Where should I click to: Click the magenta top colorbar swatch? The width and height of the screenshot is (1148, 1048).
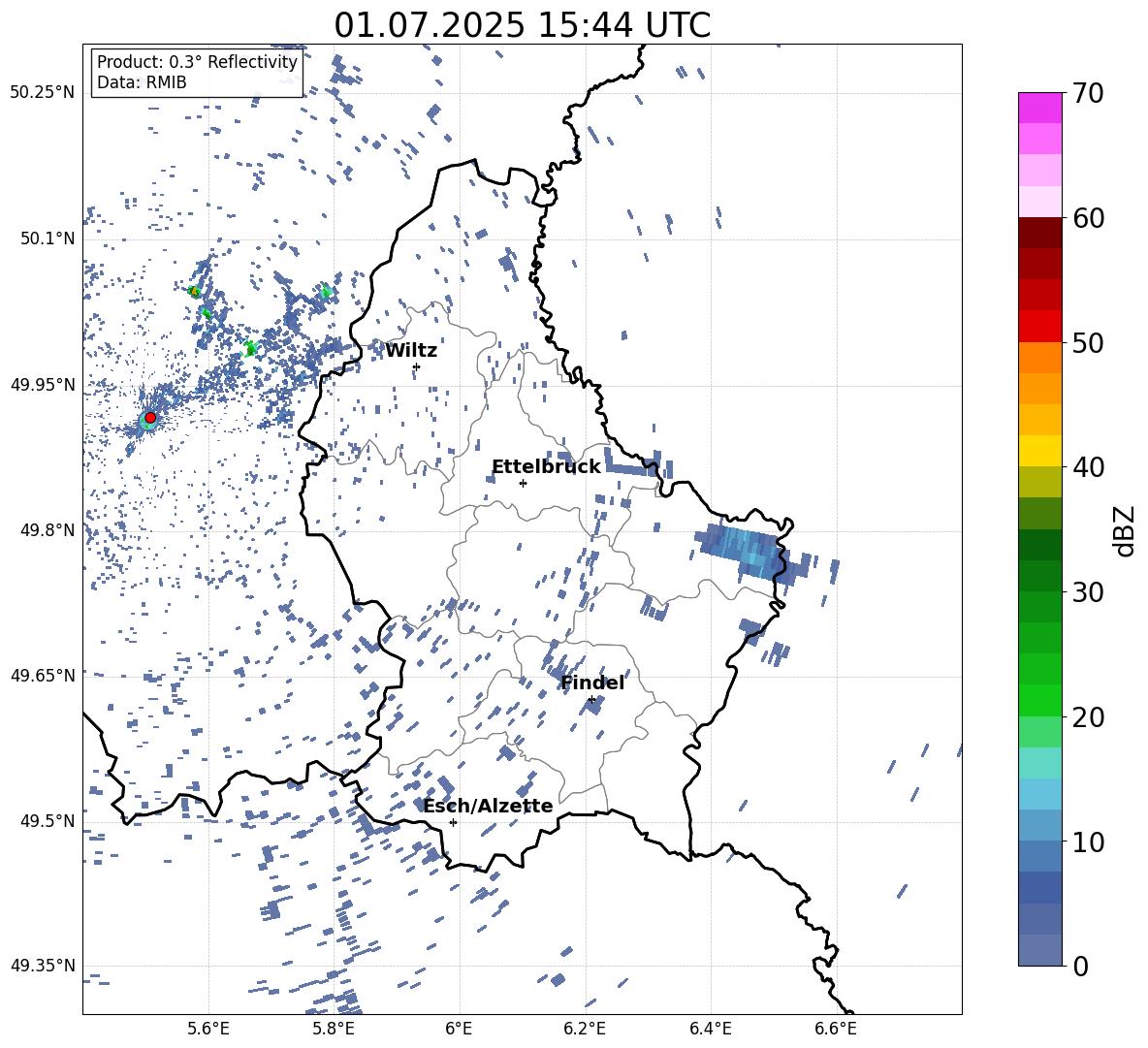(x=1040, y=108)
